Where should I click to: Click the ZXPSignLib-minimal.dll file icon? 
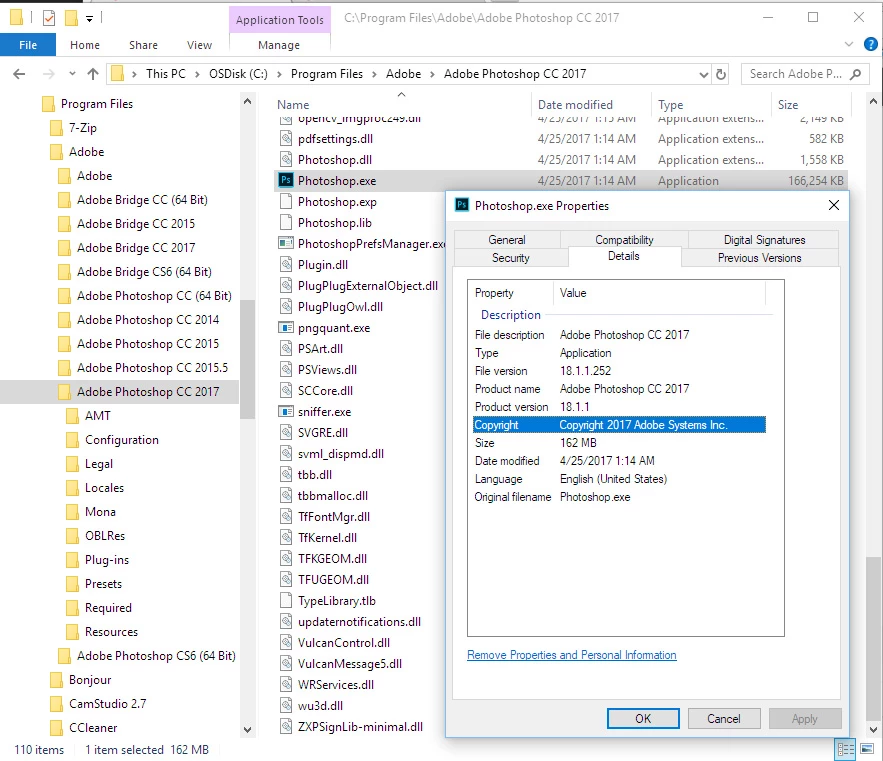pyautogui.click(x=286, y=727)
